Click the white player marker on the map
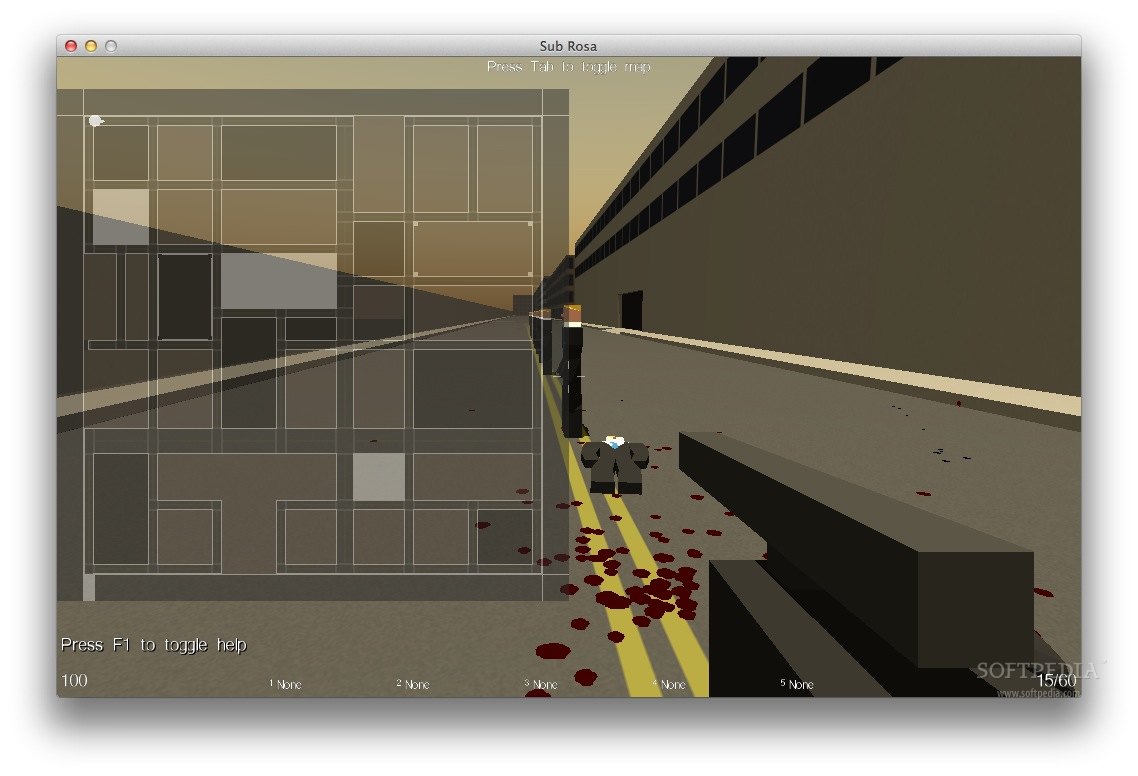Screen dimensions: 1138x776 (95, 121)
